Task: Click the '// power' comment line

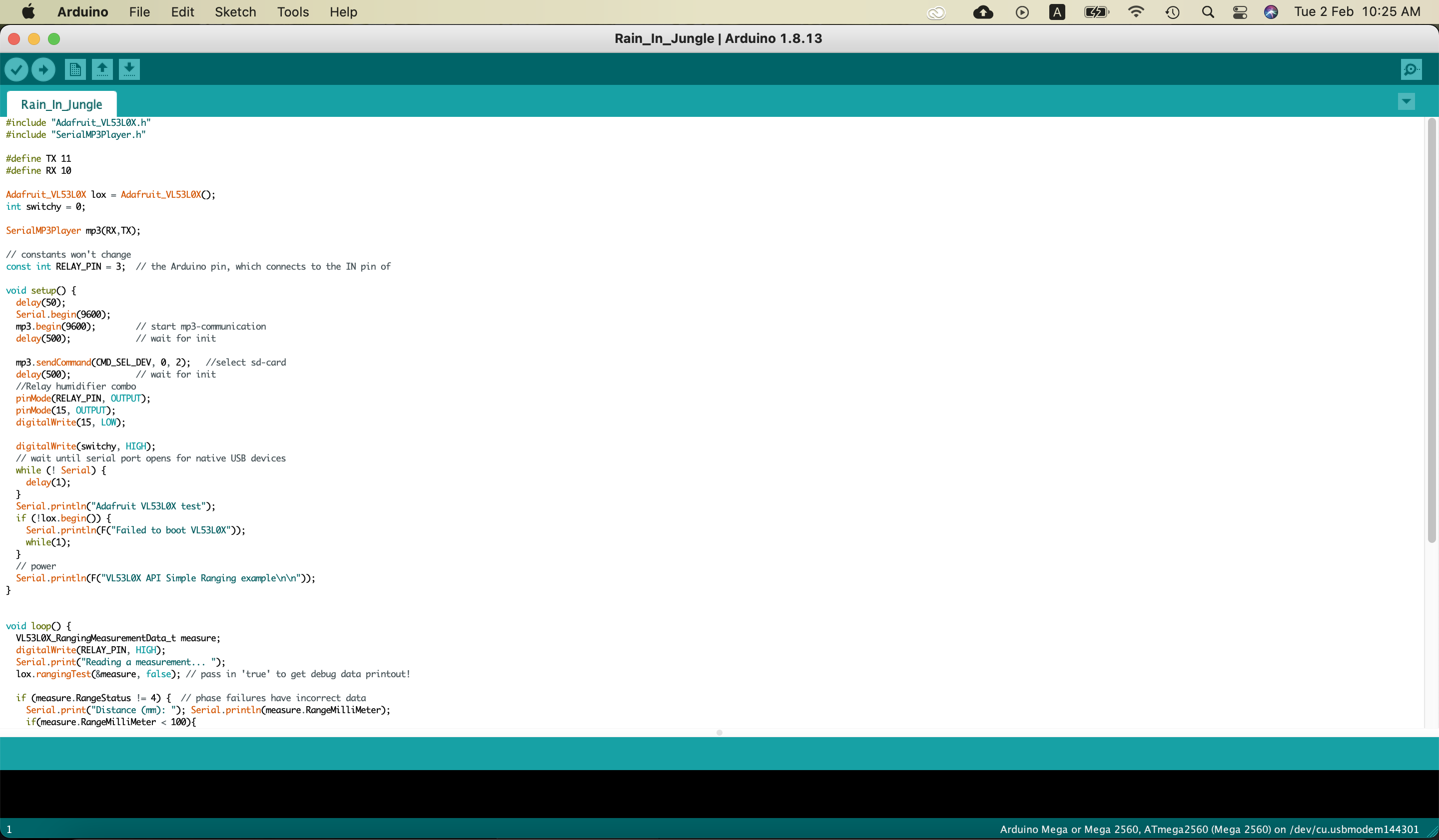Action: coord(36,566)
